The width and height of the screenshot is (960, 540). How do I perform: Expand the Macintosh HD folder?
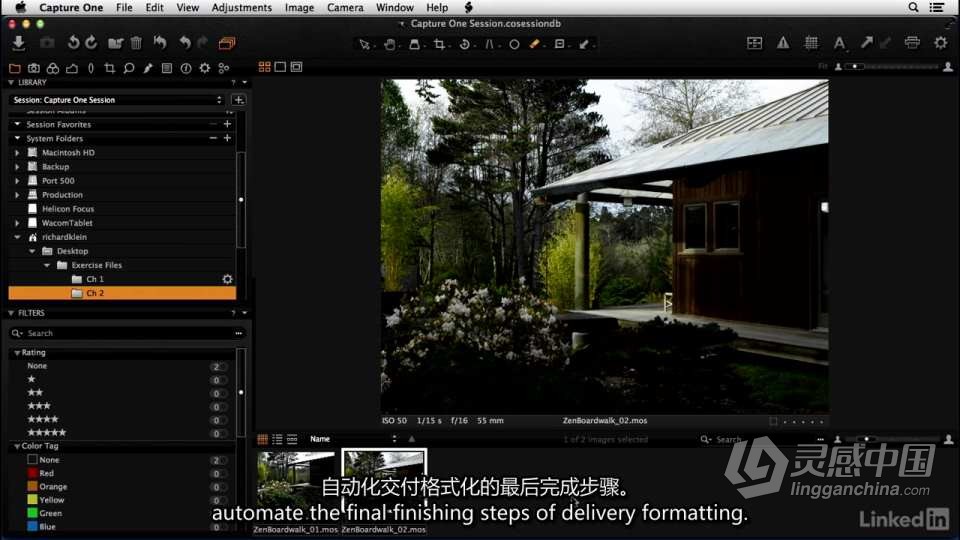pyautogui.click(x=17, y=153)
